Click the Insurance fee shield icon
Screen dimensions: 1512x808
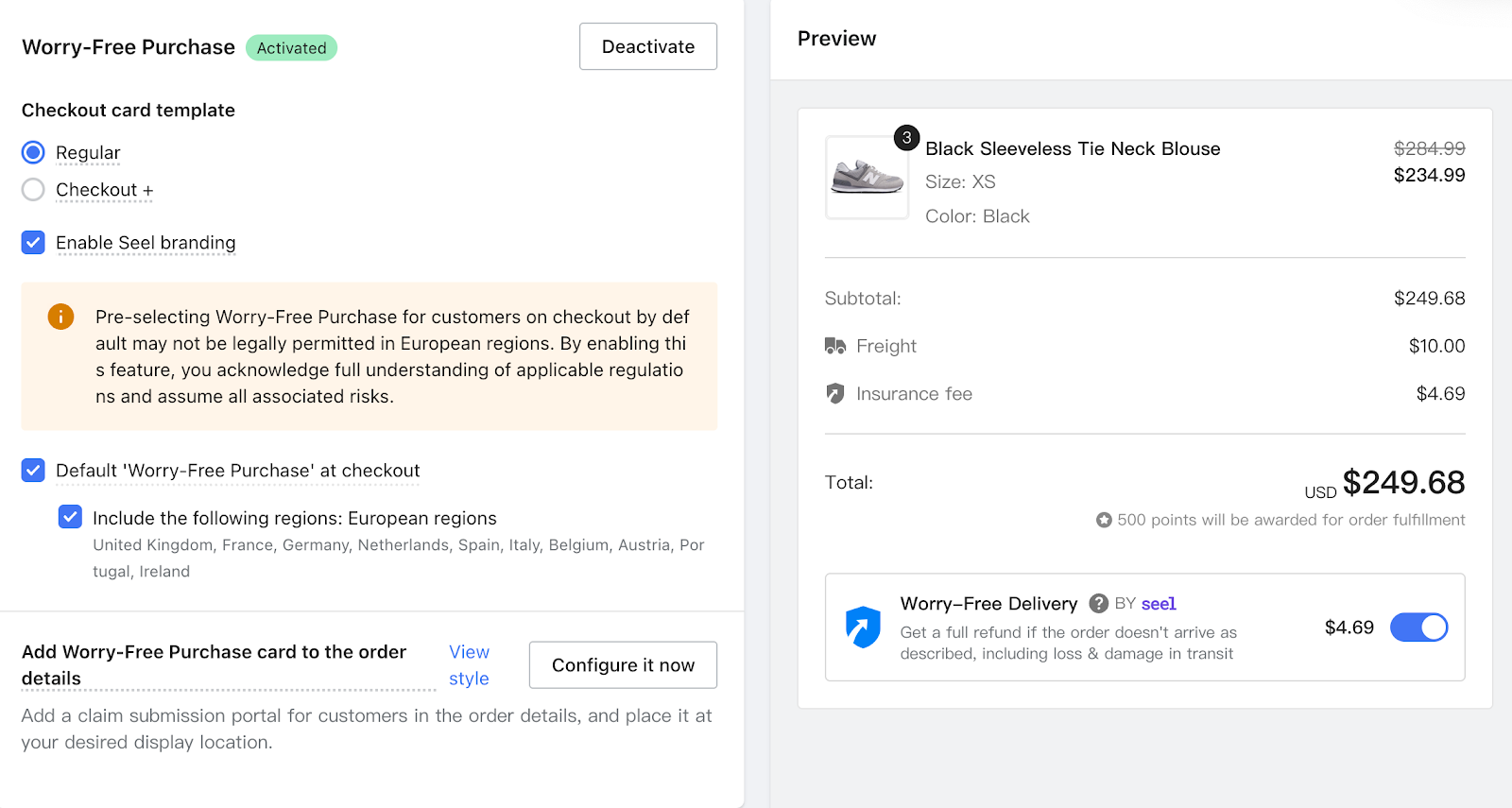[835, 393]
